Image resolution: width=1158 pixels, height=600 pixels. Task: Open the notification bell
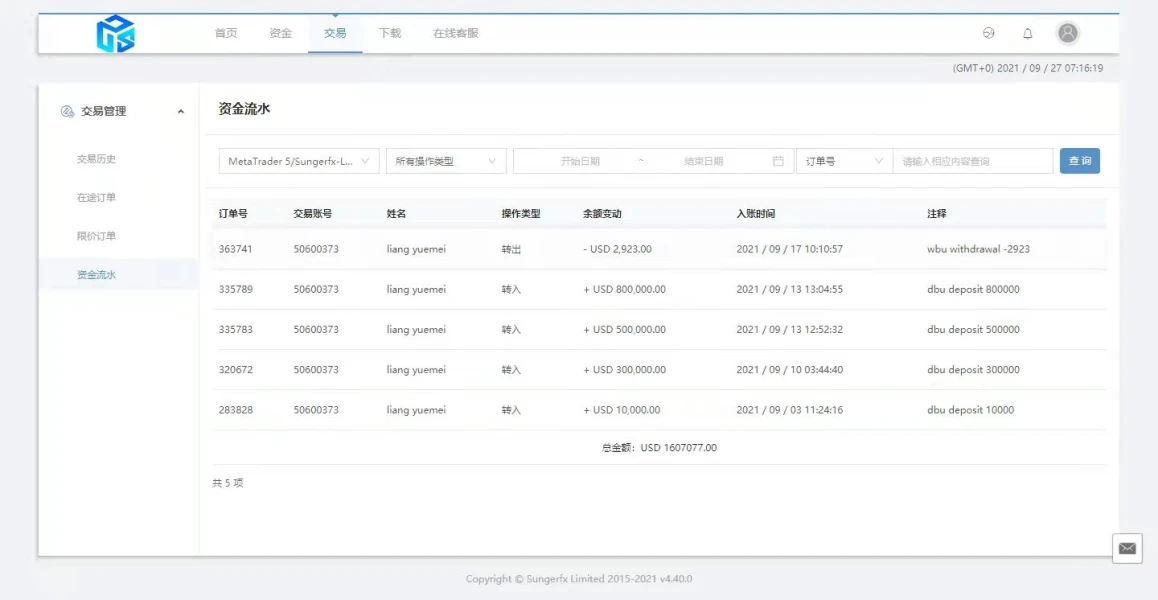pos(1027,34)
